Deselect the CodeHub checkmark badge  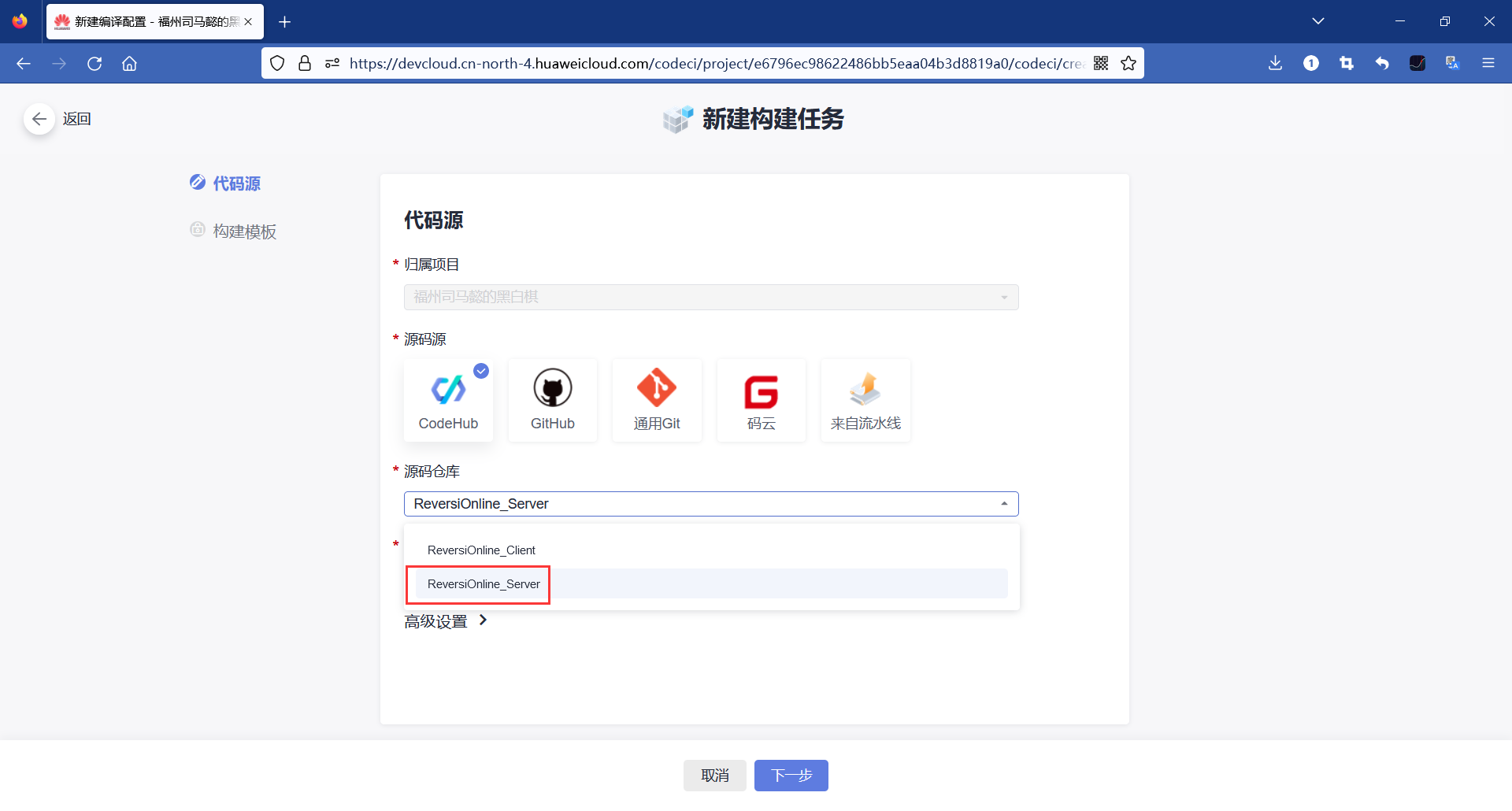point(482,370)
